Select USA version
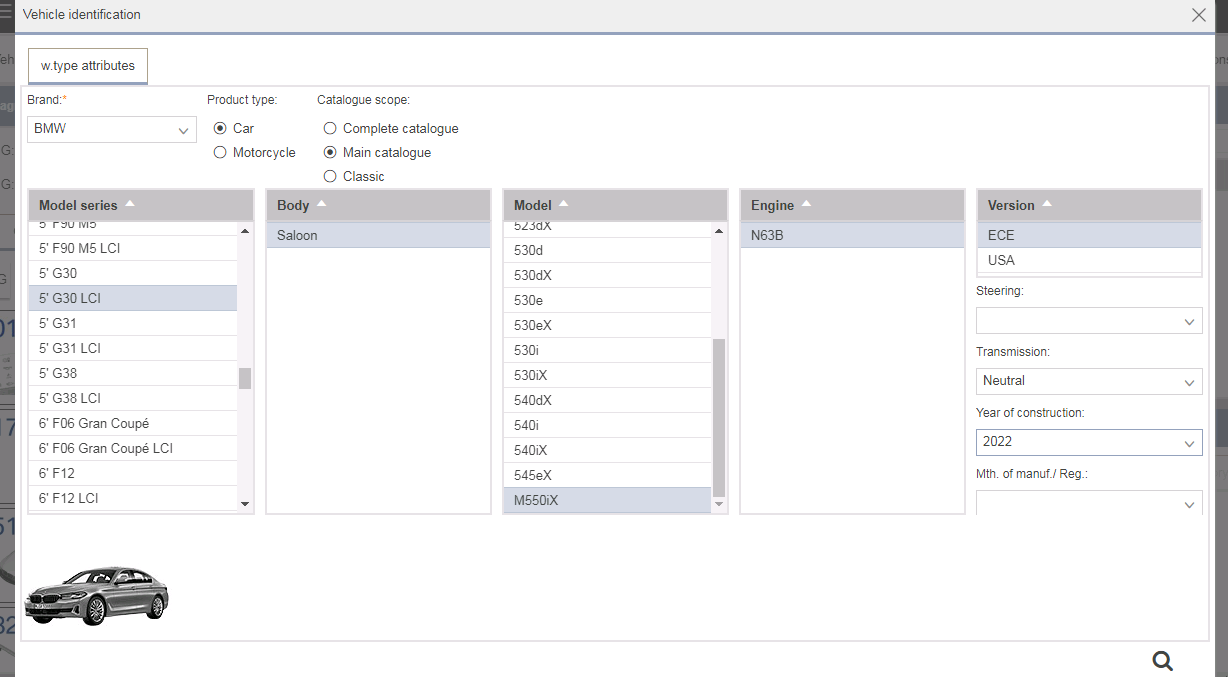This screenshot has width=1228, height=677. (x=1001, y=260)
